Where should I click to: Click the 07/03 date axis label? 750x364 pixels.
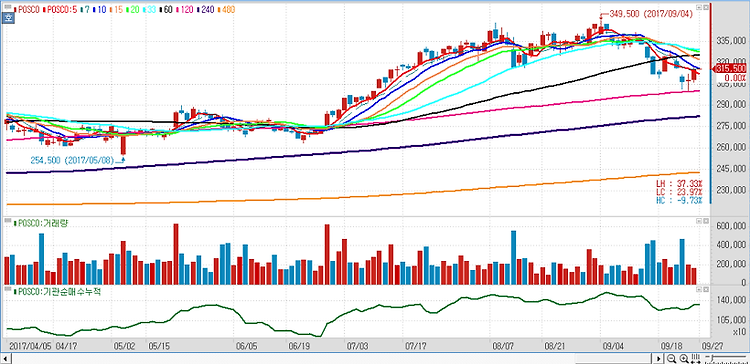[x=357, y=345]
